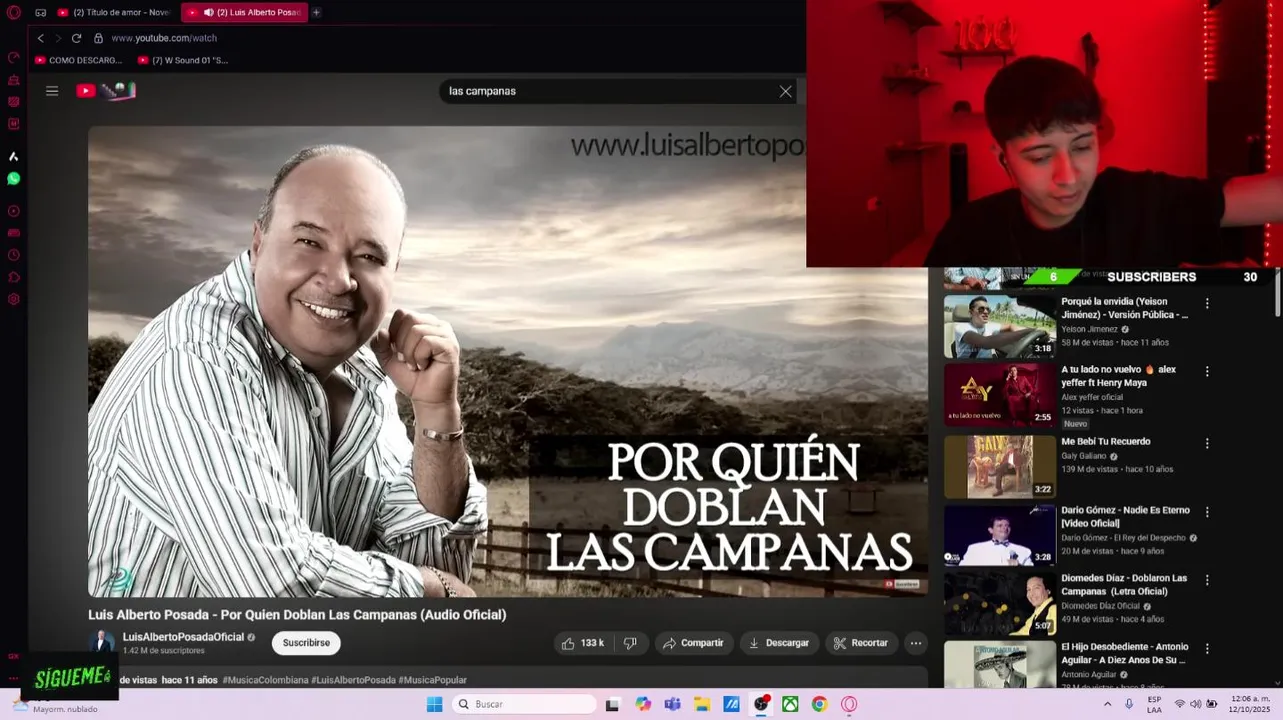Open Wi-Fi network status icon
The height and width of the screenshot is (720, 1283).
[x=1179, y=704]
